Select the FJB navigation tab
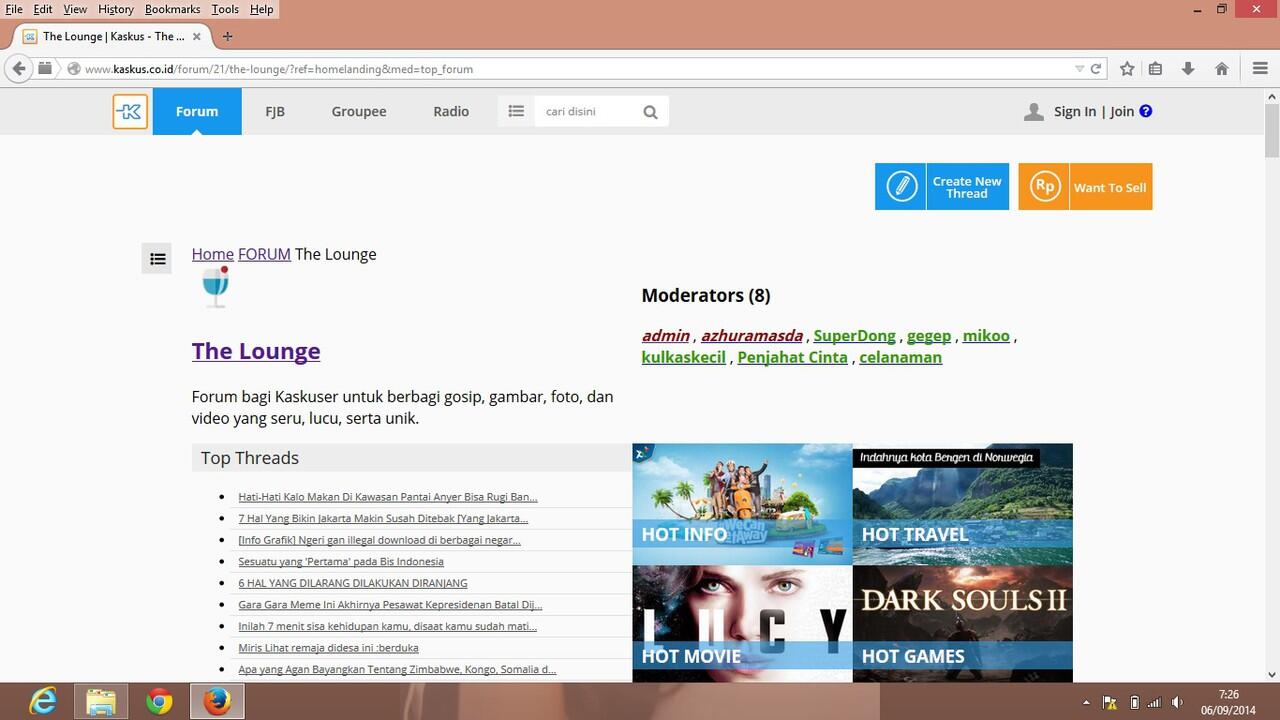 tap(275, 111)
